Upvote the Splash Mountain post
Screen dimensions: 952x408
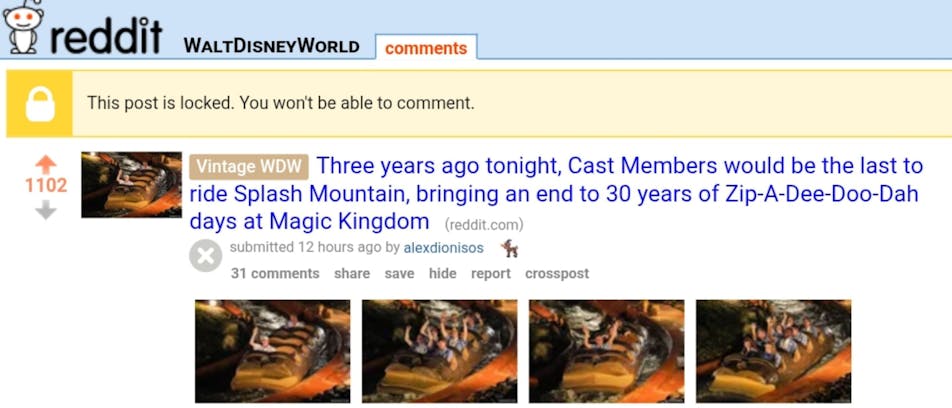click(46, 164)
